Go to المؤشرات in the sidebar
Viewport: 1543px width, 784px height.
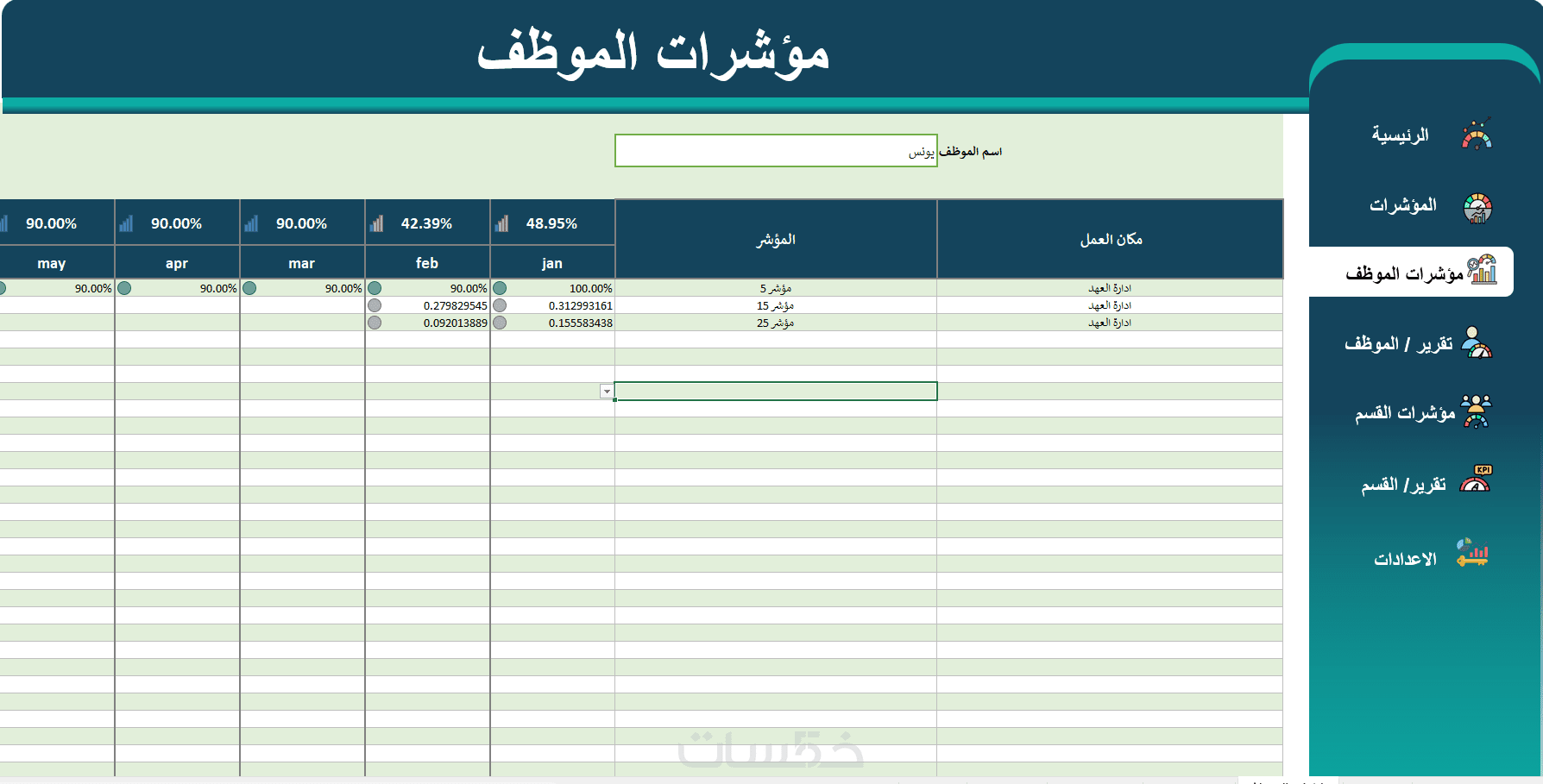pyautogui.click(x=1403, y=205)
